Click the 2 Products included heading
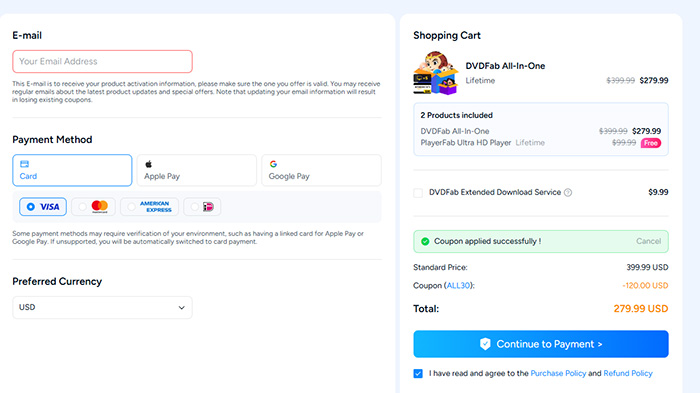 point(456,115)
